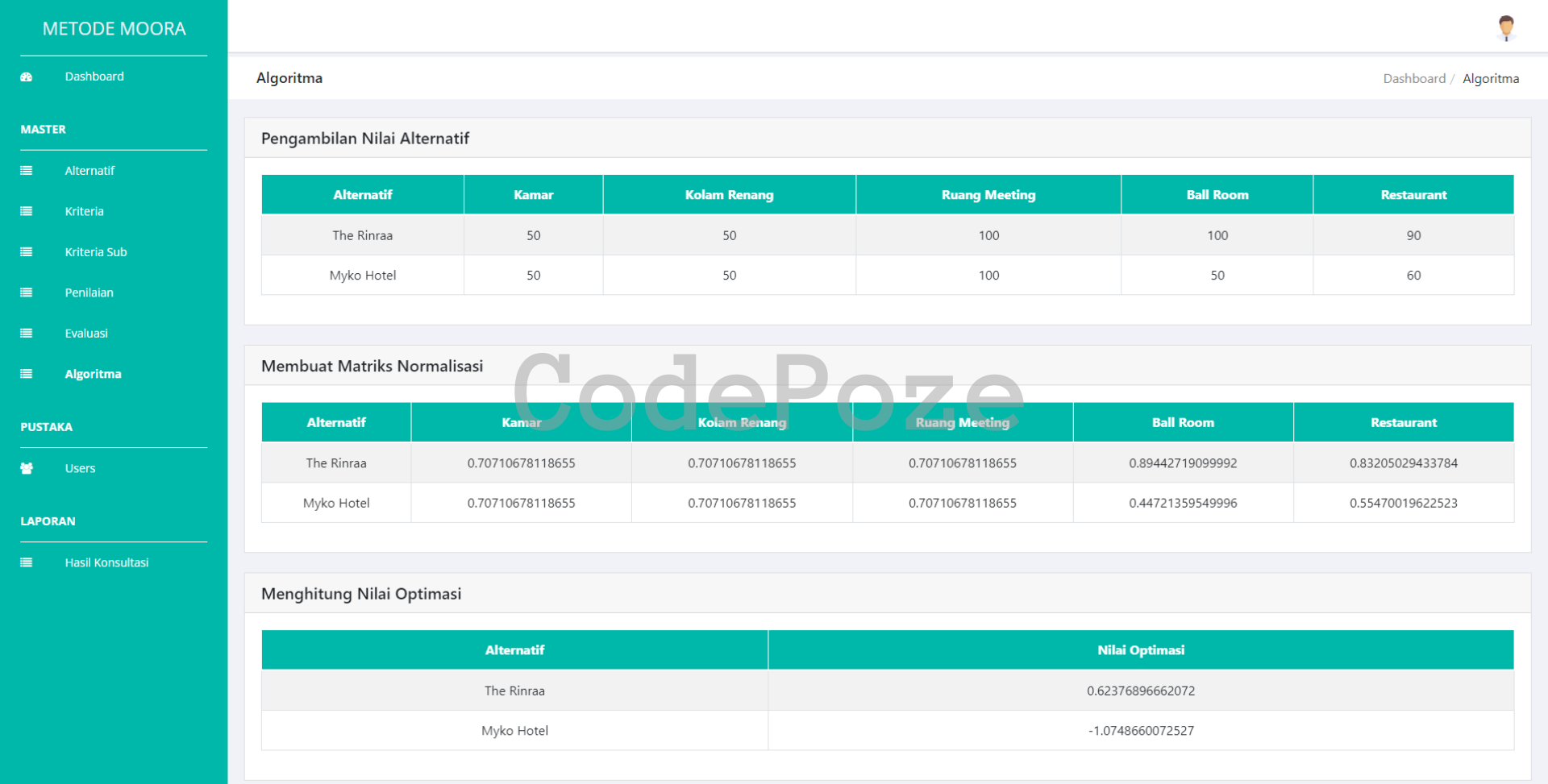This screenshot has width=1548, height=784.
Task: Select The Rinraa row in optimization table
Action: (x=514, y=691)
